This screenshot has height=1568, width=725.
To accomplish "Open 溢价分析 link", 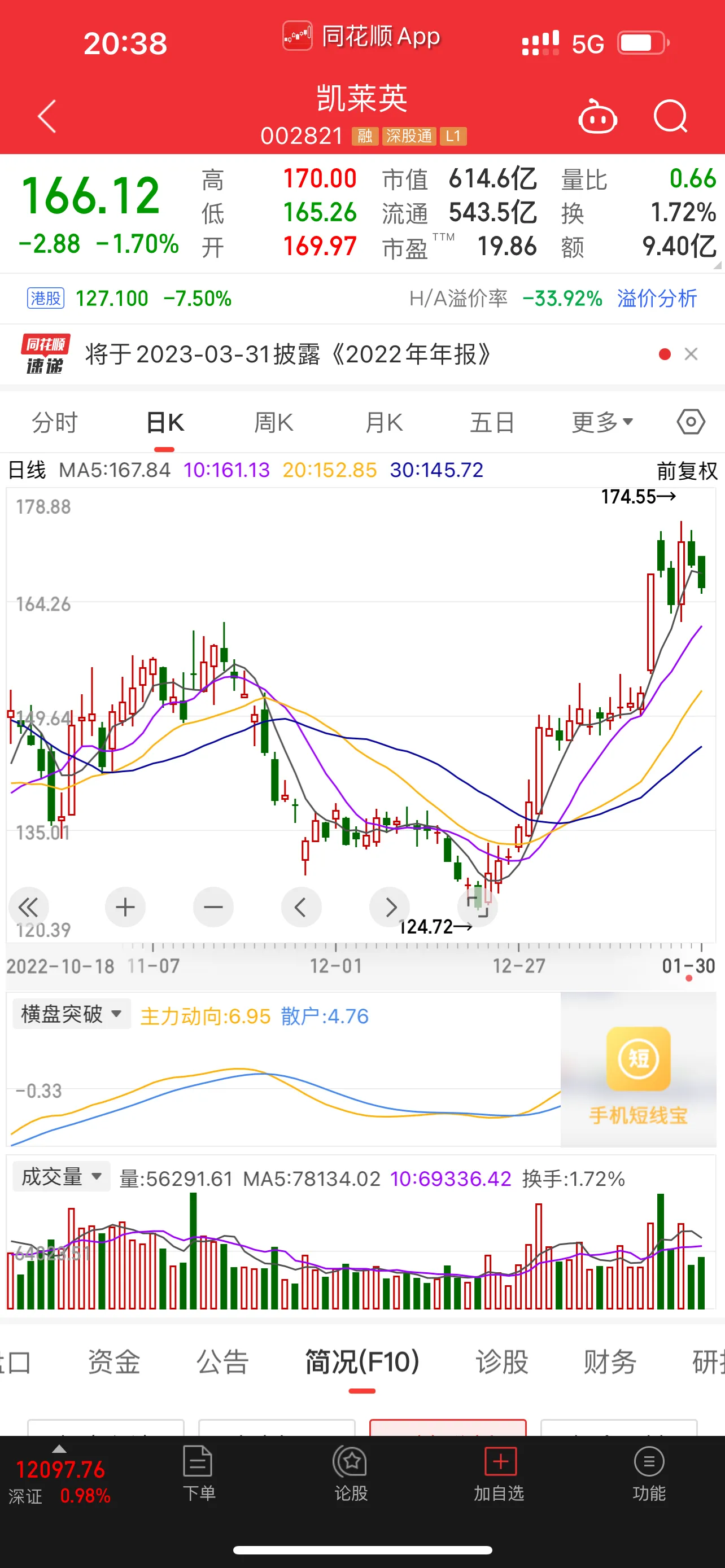I will click(x=656, y=298).
